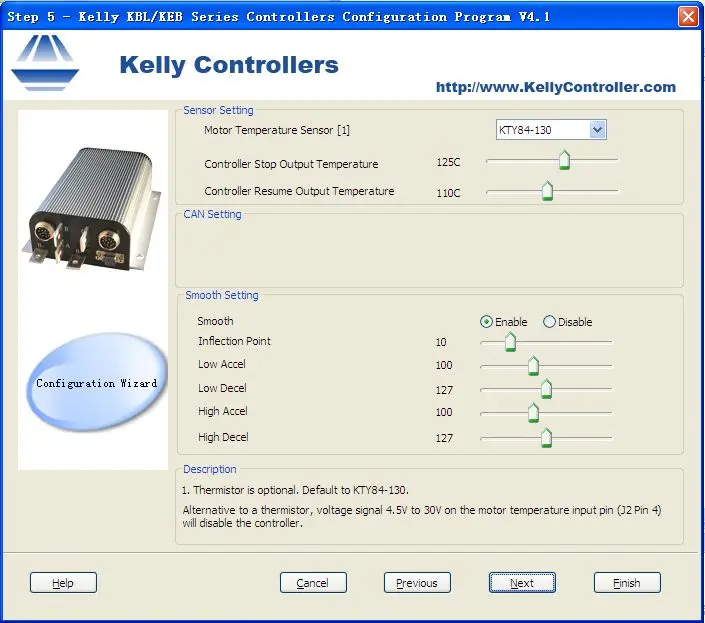Click the Inflection Point slider handle
Screen dimensions: 705x623
(x=510, y=342)
